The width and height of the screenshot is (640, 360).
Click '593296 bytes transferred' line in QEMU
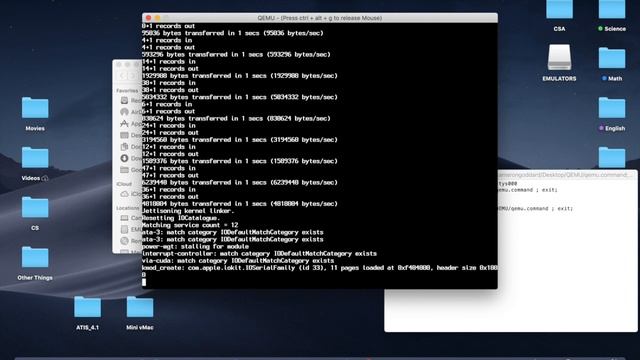tap(236, 54)
